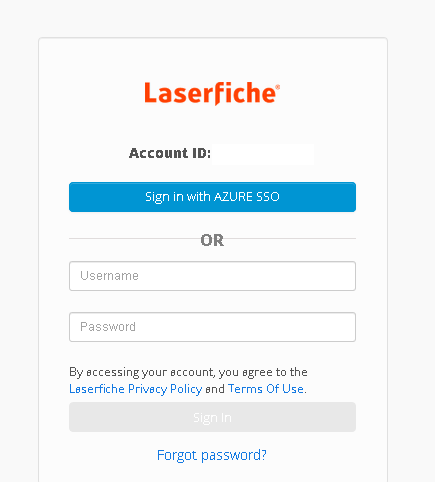The height and width of the screenshot is (482, 437).
Task: Click the Password placeholder text
Action: click(108, 327)
